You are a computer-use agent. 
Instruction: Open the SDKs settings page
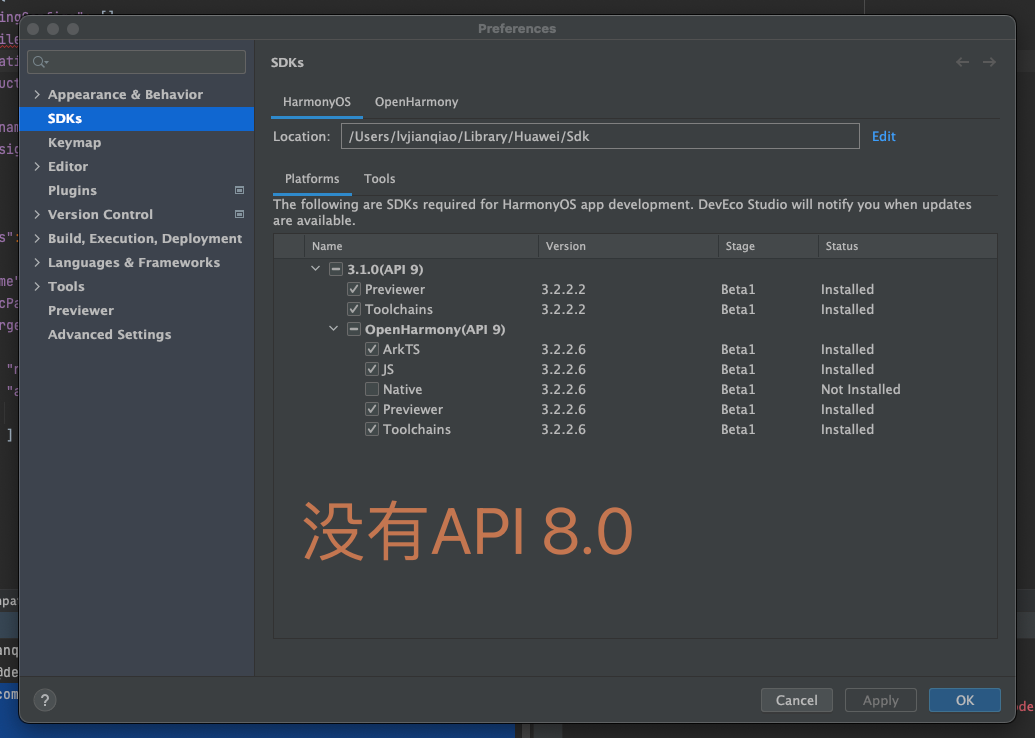[x=137, y=119]
